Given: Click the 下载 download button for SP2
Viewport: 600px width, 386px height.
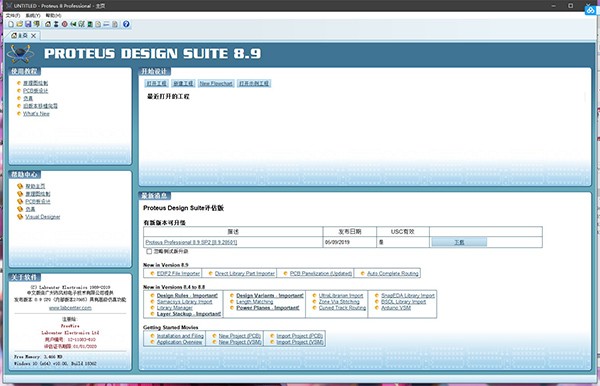Looking at the screenshot, I should [459, 242].
